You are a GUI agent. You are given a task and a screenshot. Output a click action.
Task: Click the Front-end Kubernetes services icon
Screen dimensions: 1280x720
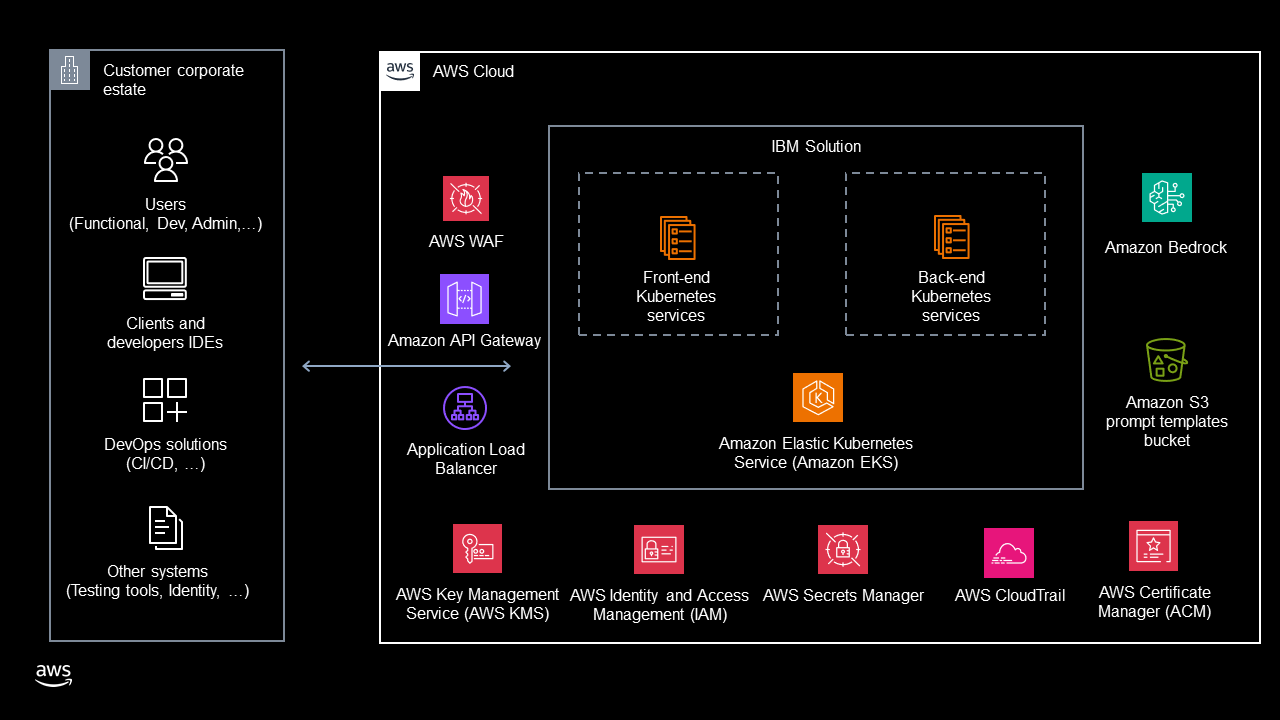coord(676,237)
